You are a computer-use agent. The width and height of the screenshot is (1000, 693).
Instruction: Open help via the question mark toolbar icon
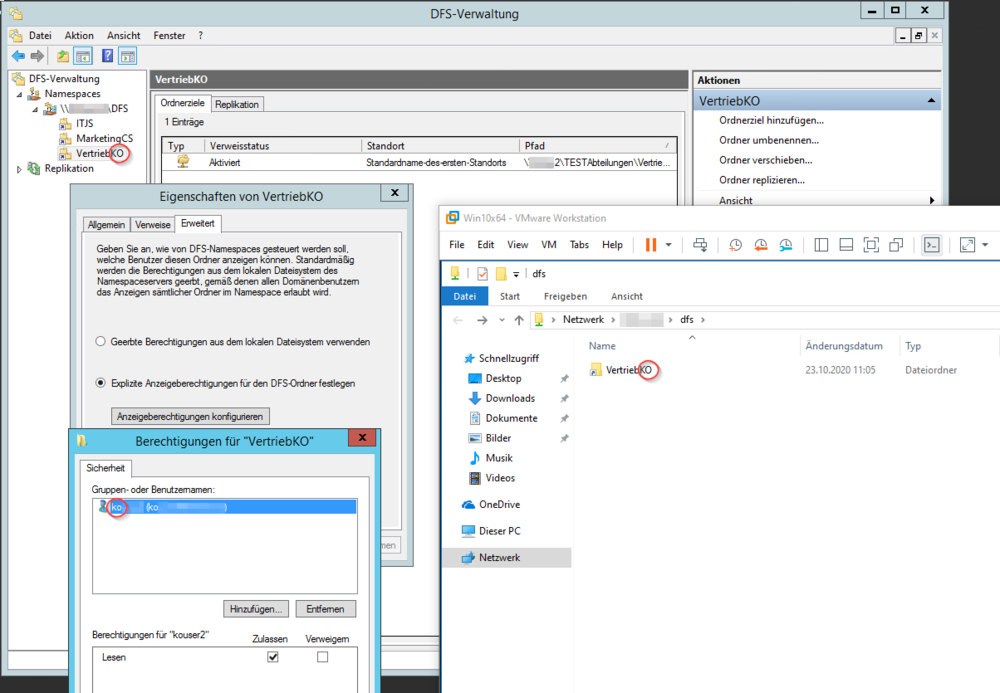tap(107, 55)
